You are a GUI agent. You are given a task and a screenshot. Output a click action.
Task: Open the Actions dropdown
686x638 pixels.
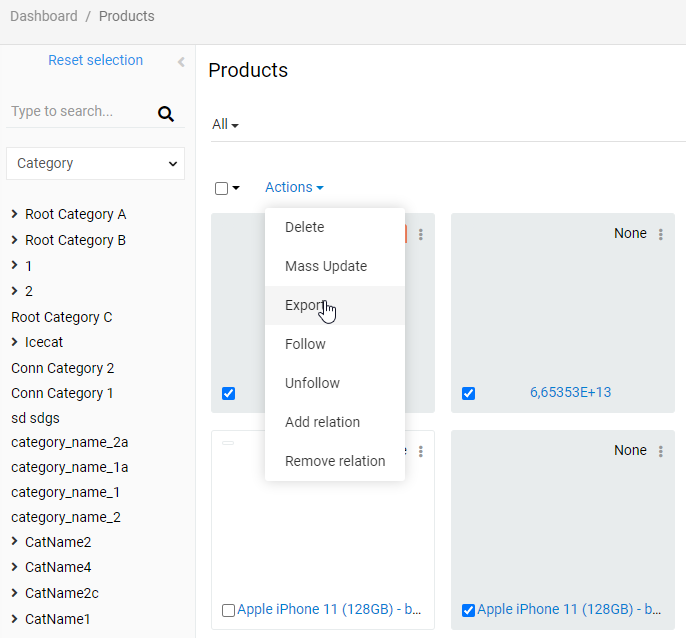[294, 187]
